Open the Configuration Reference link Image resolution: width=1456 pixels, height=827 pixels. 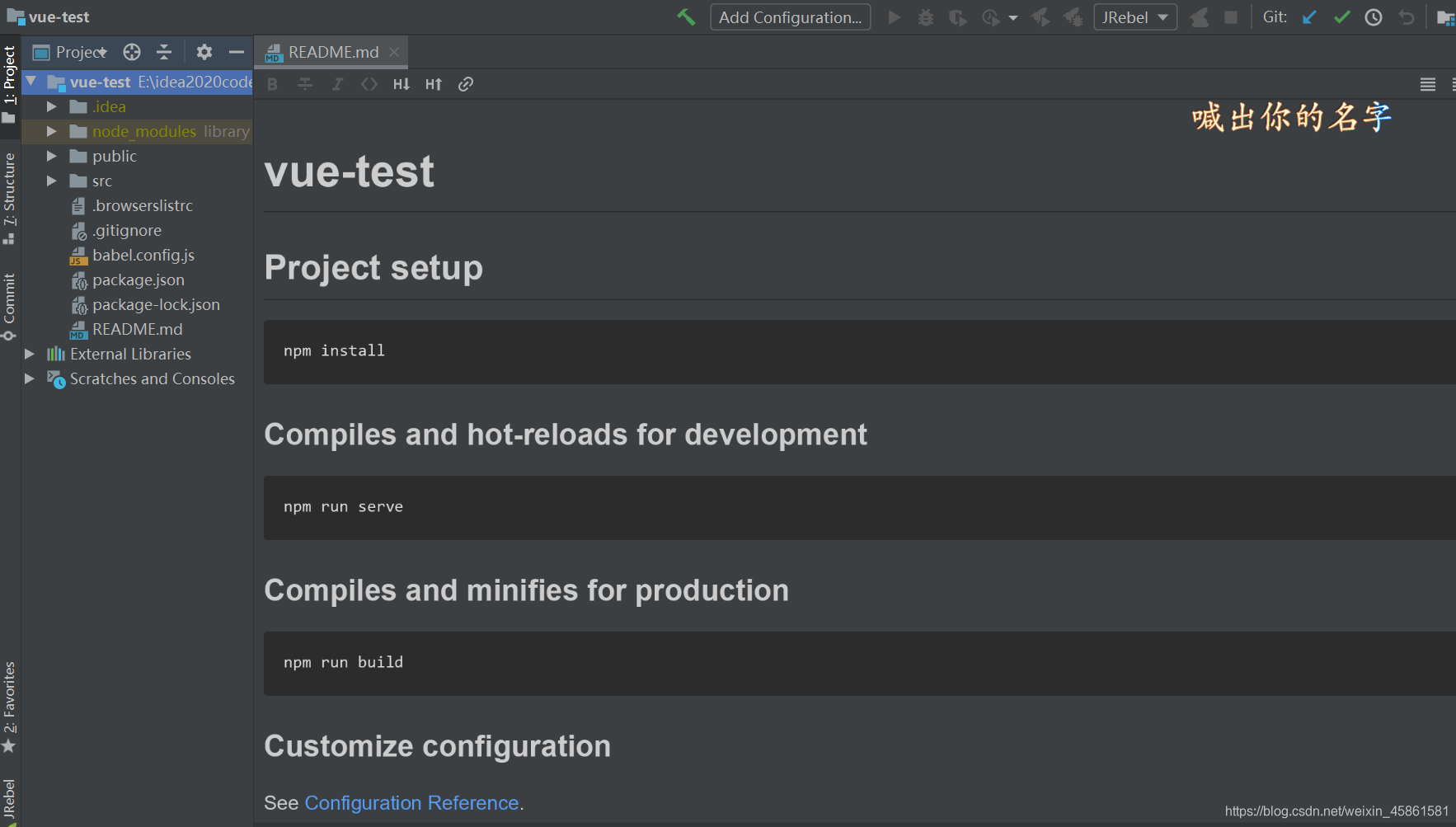coord(411,803)
